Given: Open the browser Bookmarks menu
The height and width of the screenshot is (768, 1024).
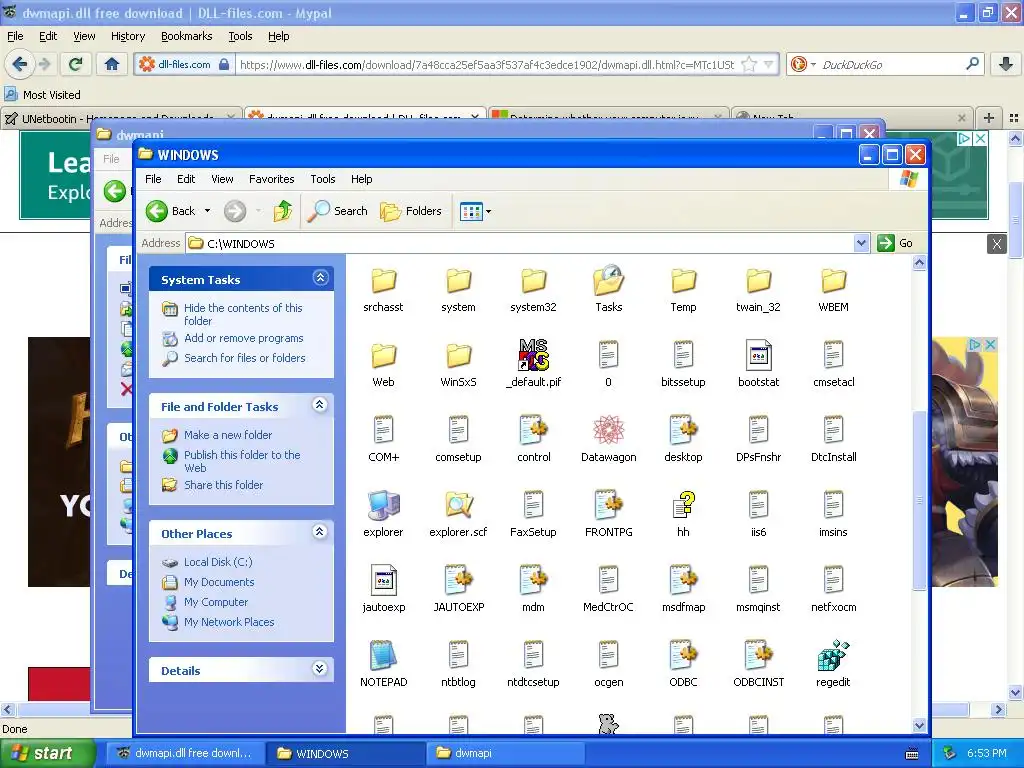Looking at the screenshot, I should [x=187, y=36].
